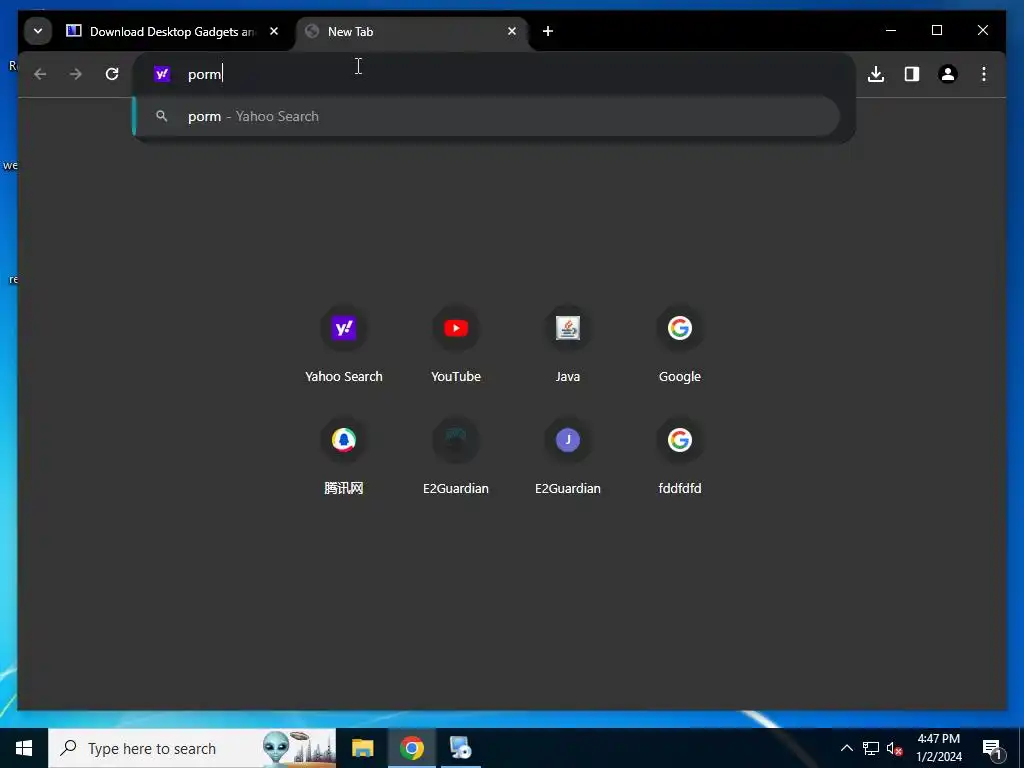Close the Download Desktop Gadgets tab

tap(274, 31)
